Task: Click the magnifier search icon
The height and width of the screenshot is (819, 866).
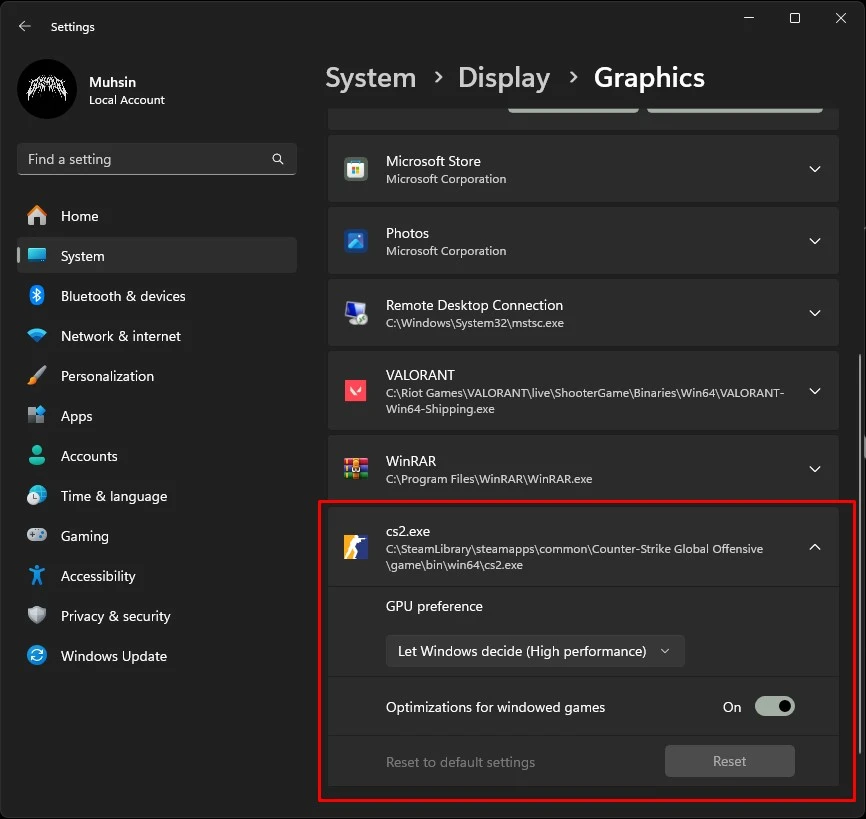Action: coord(278,159)
